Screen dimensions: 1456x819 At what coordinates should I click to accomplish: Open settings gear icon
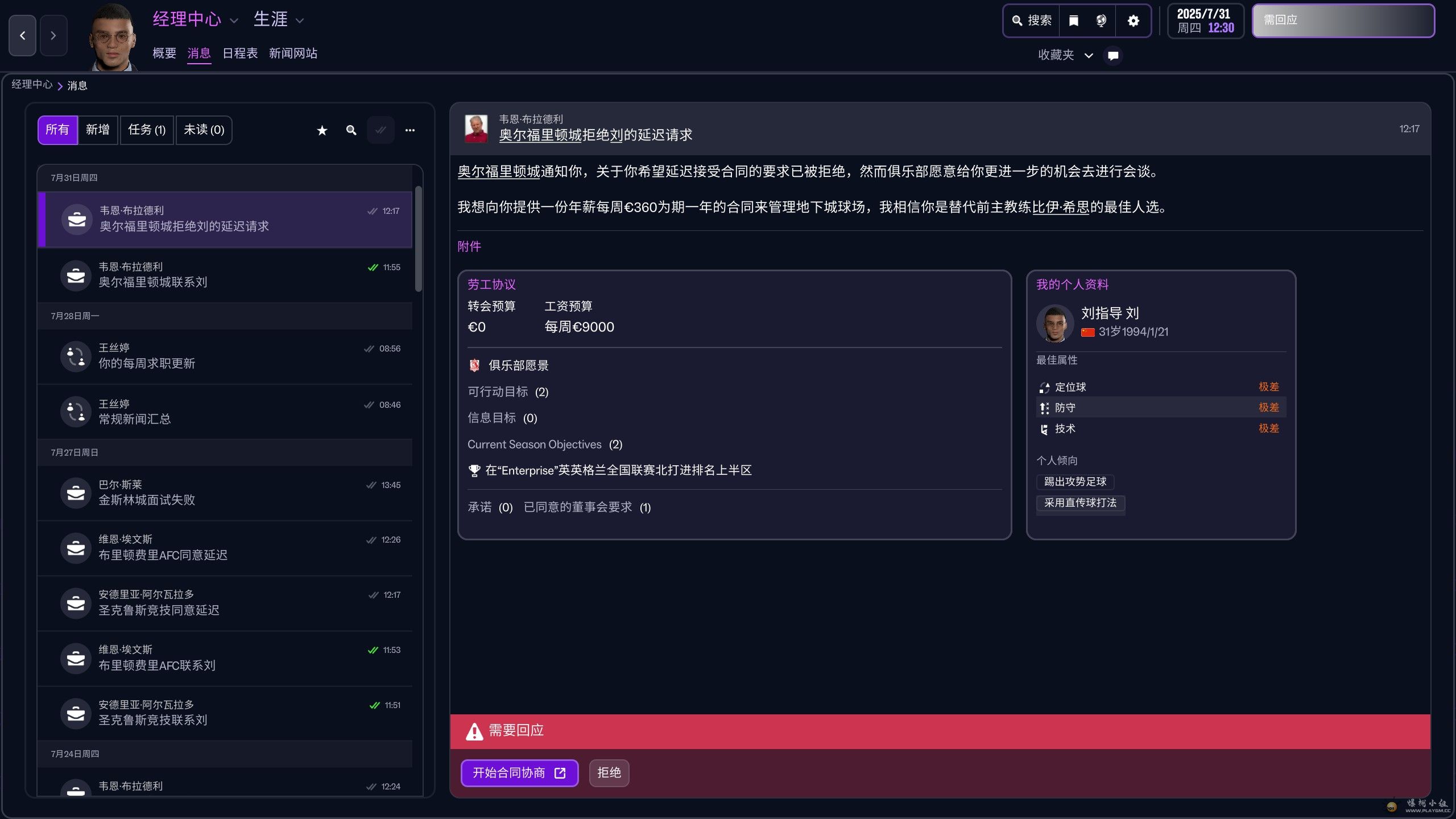pyautogui.click(x=1133, y=21)
